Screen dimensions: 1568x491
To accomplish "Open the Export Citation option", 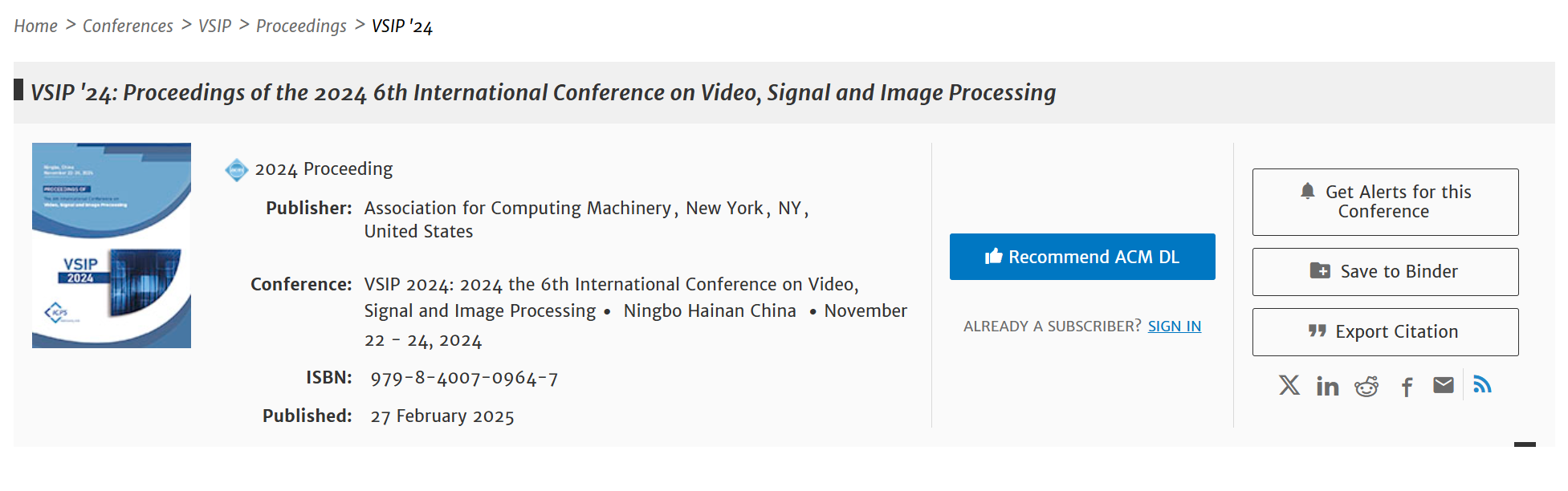I will tap(1385, 332).
